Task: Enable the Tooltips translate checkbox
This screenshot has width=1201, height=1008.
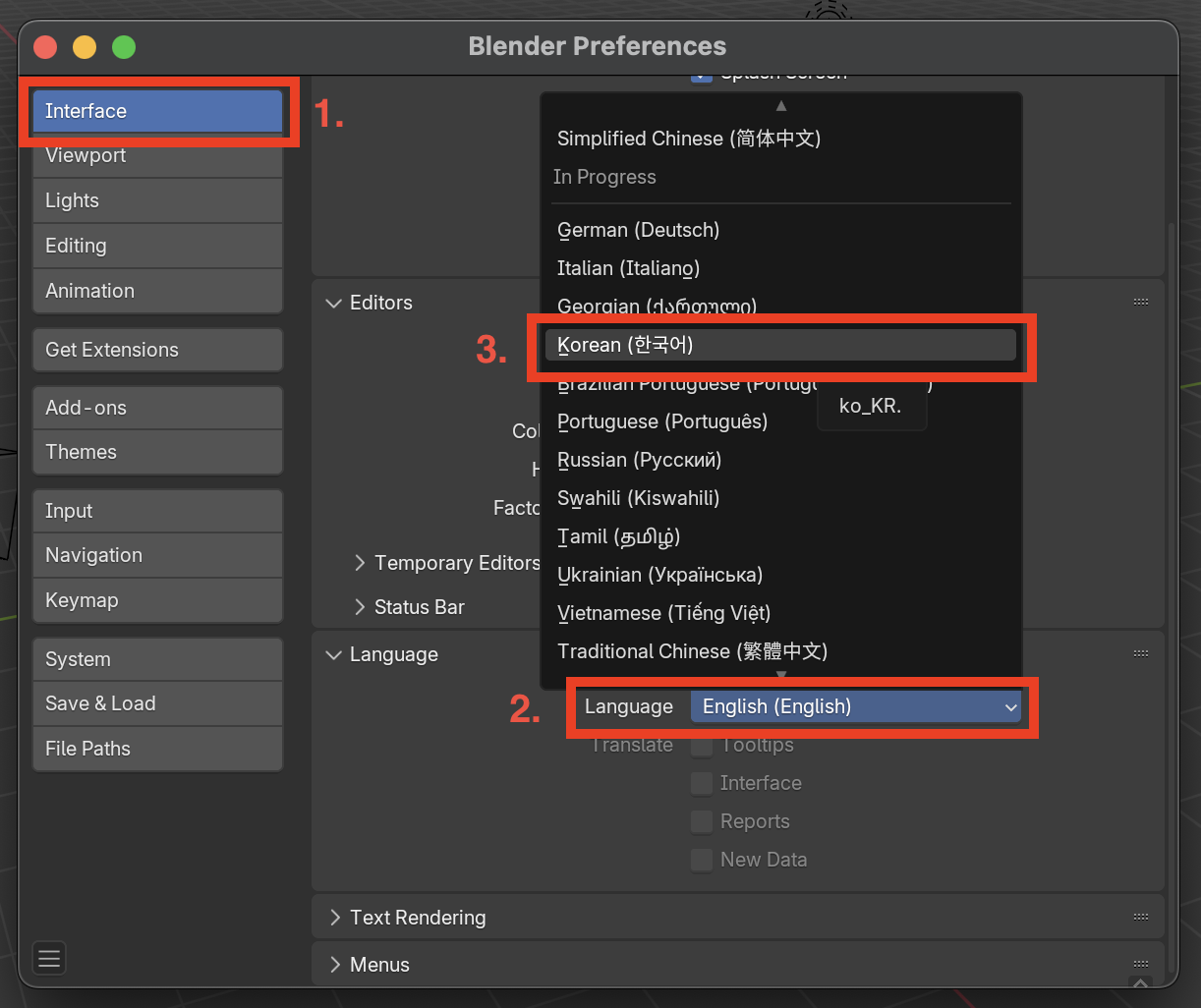Action: 702,746
